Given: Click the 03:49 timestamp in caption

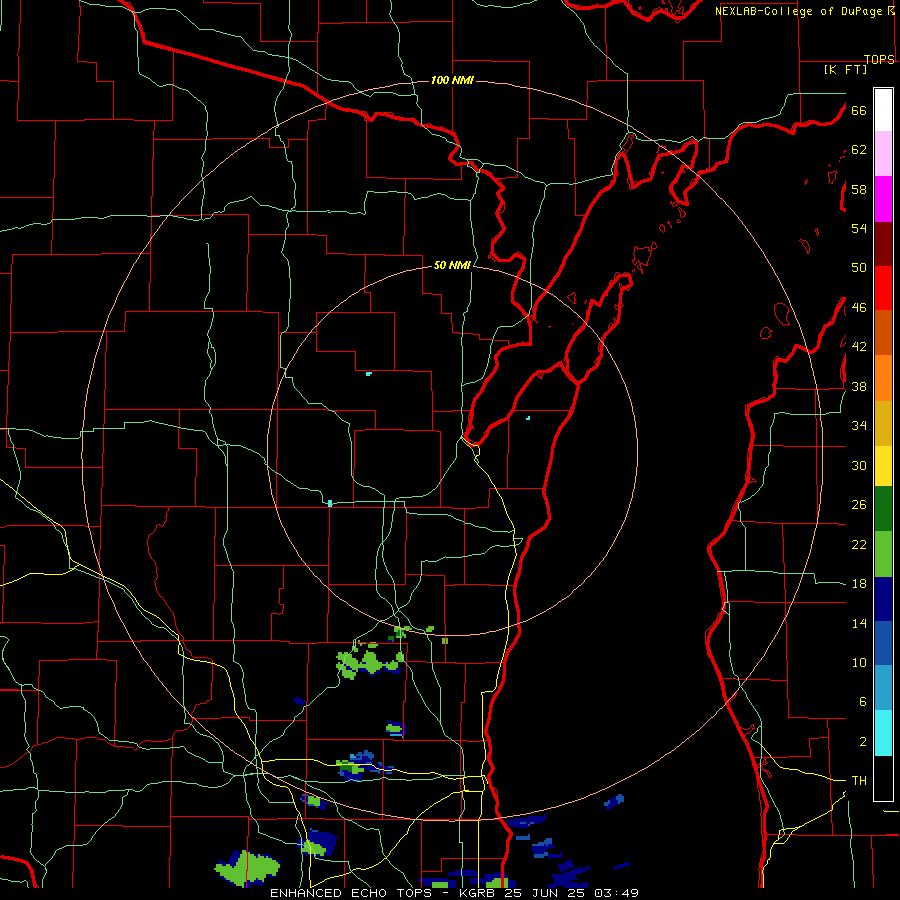Looking at the screenshot, I should [616, 893].
